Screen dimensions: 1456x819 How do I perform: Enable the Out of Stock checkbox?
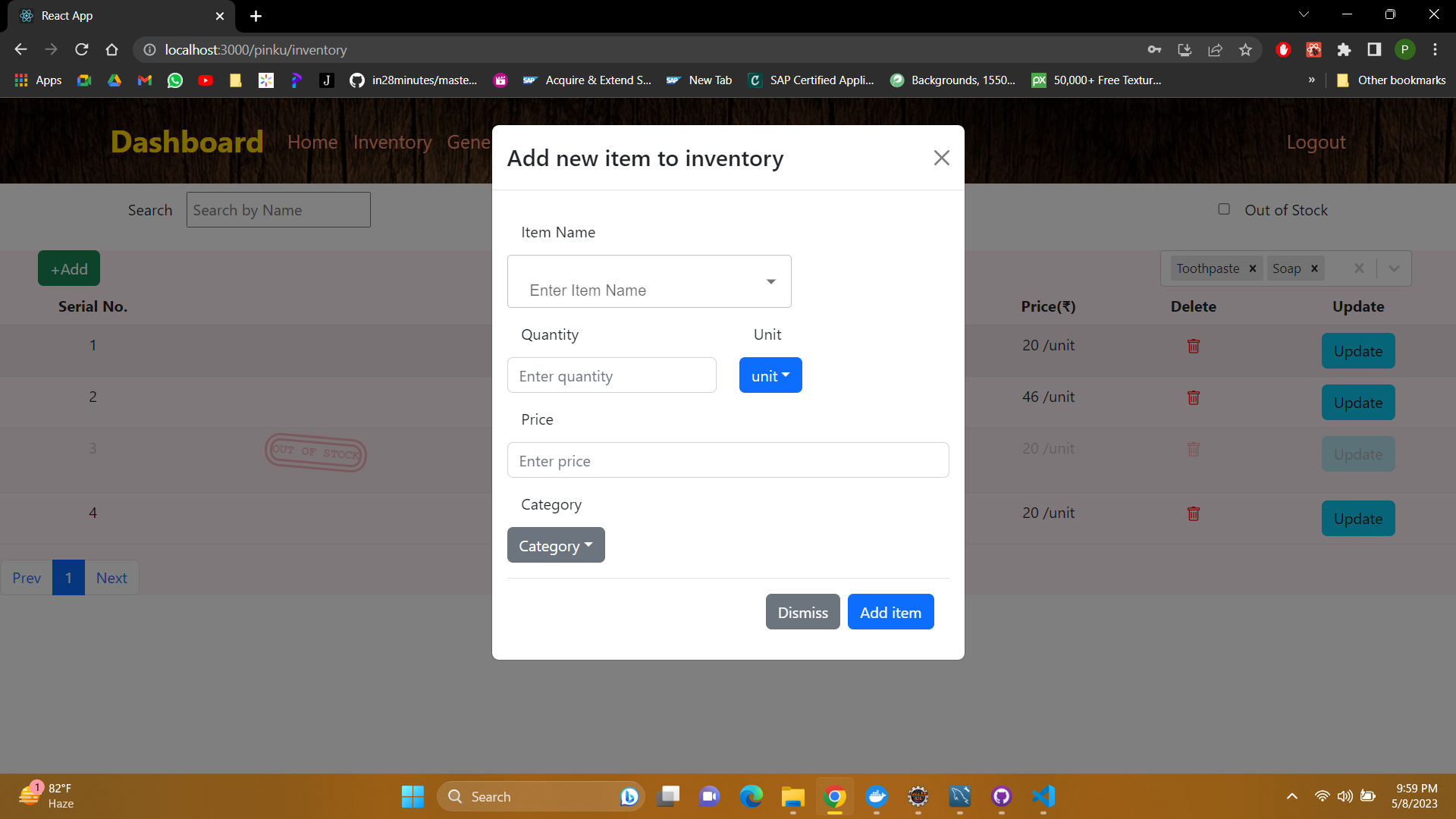coord(1224,209)
